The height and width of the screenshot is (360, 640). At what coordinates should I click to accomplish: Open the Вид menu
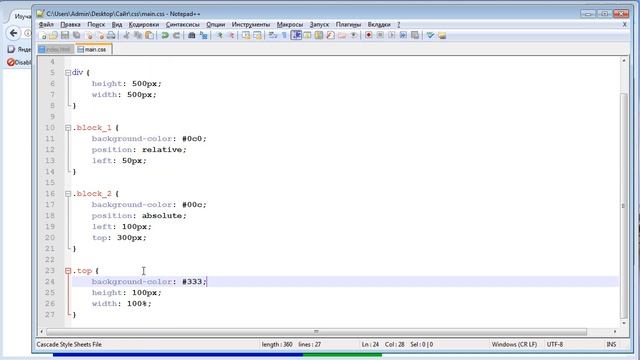(117, 24)
